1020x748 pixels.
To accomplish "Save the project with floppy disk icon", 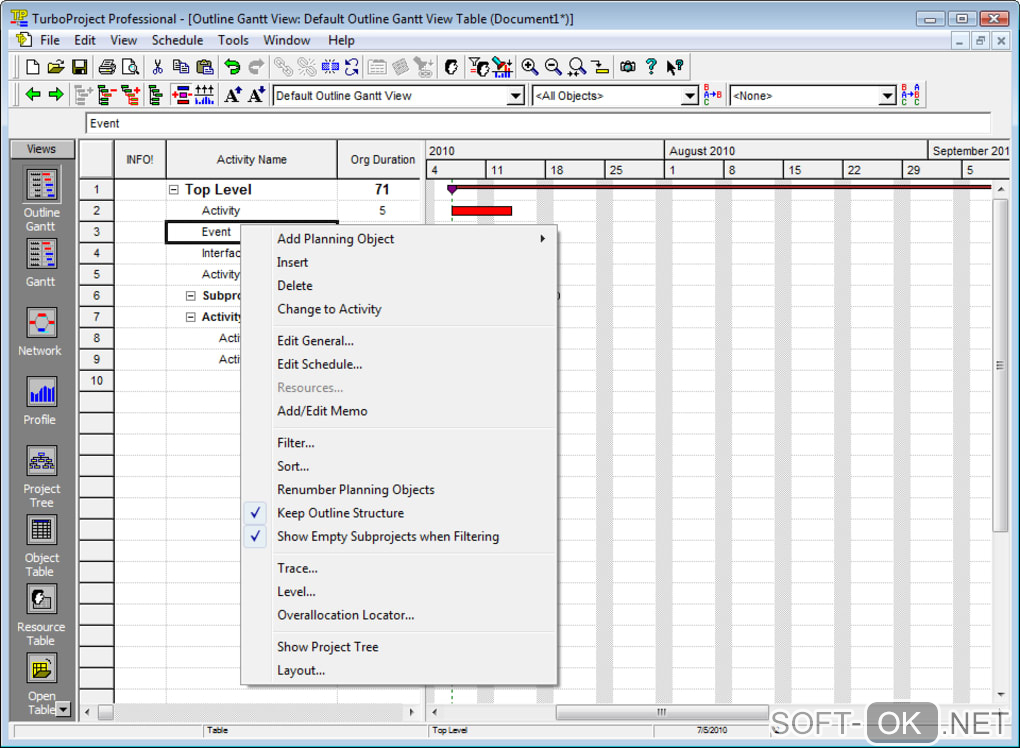I will (x=79, y=66).
